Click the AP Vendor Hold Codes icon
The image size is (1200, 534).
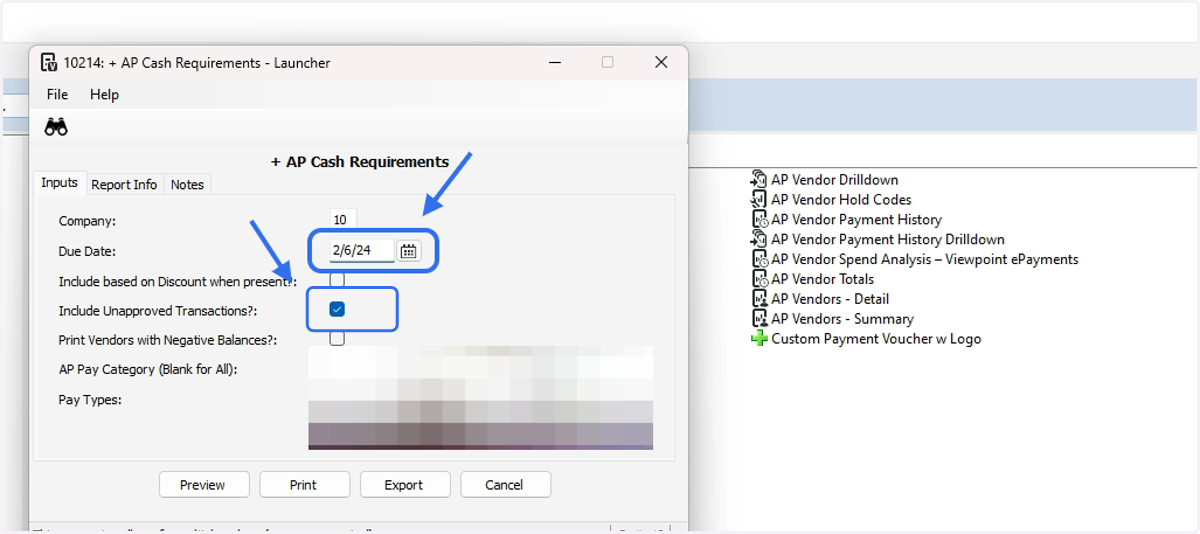758,200
